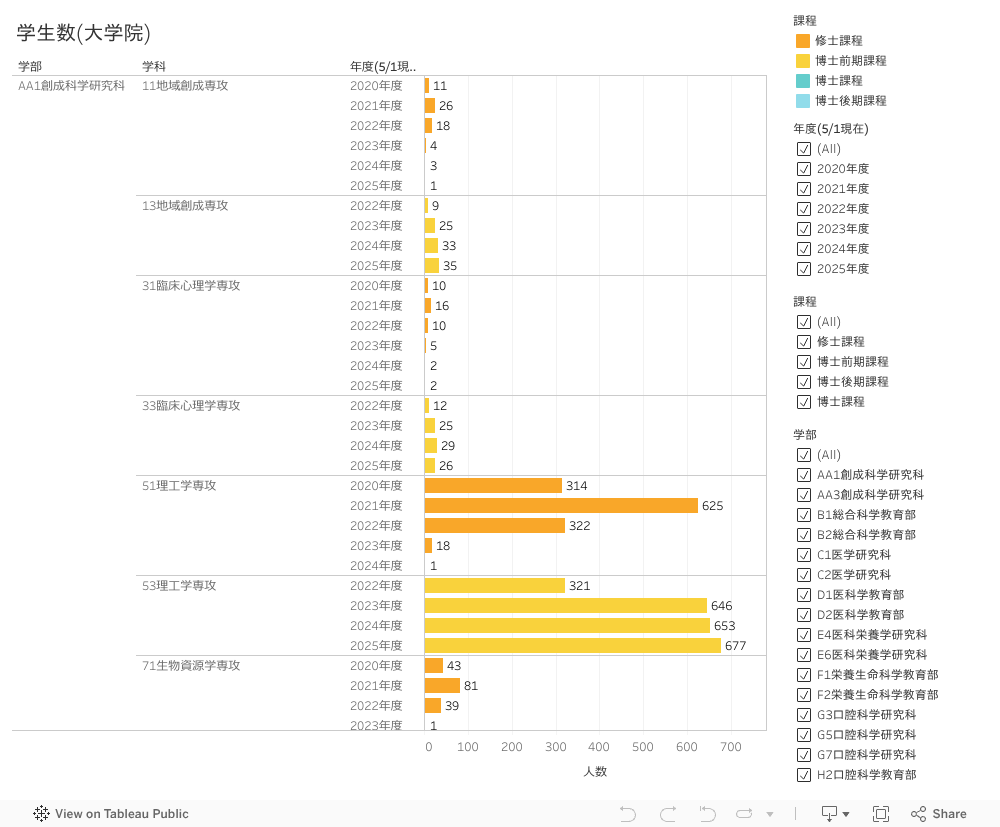
Task: Click the Tableau logo icon
Action: click(42, 814)
